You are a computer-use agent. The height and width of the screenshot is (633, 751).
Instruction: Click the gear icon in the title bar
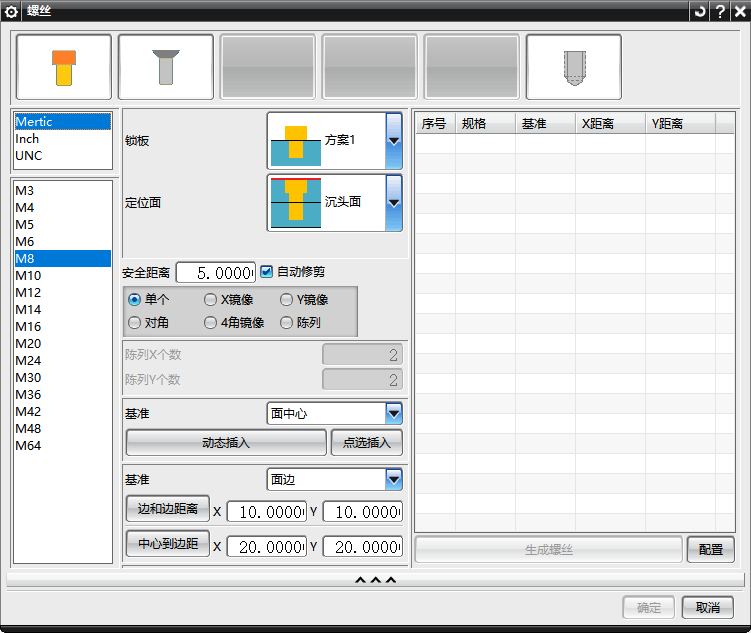pos(11,11)
